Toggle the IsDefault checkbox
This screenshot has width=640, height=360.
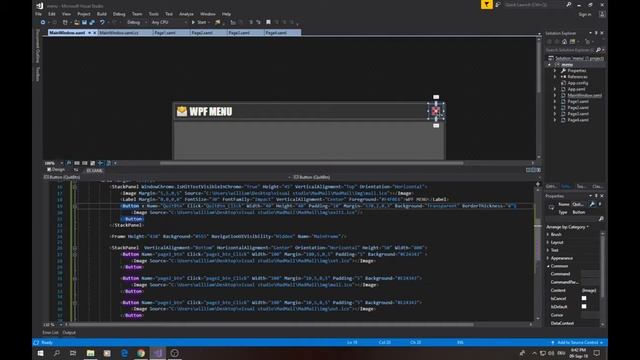584,307
